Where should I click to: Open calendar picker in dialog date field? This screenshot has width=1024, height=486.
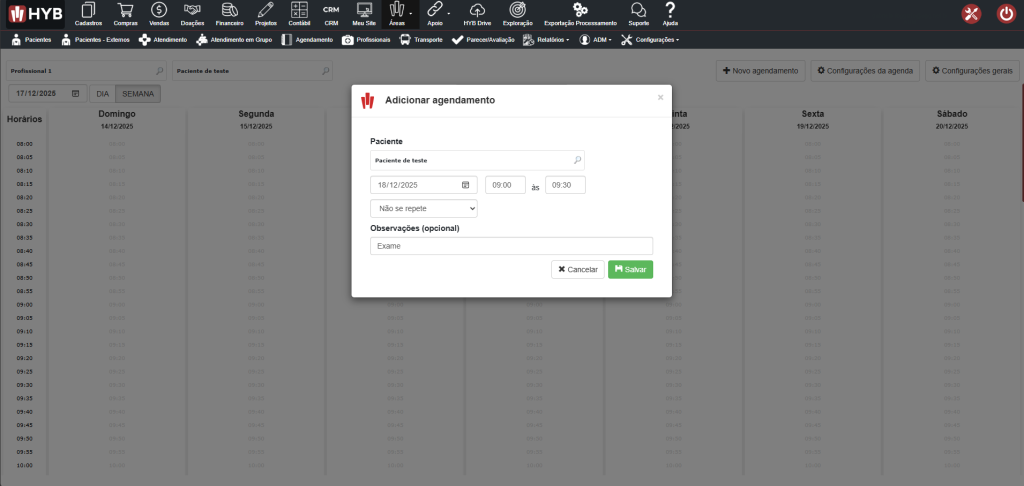pos(465,185)
